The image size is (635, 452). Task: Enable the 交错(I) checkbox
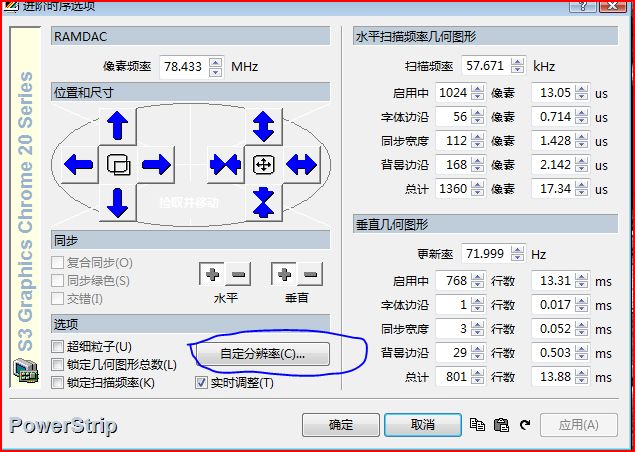(x=58, y=298)
